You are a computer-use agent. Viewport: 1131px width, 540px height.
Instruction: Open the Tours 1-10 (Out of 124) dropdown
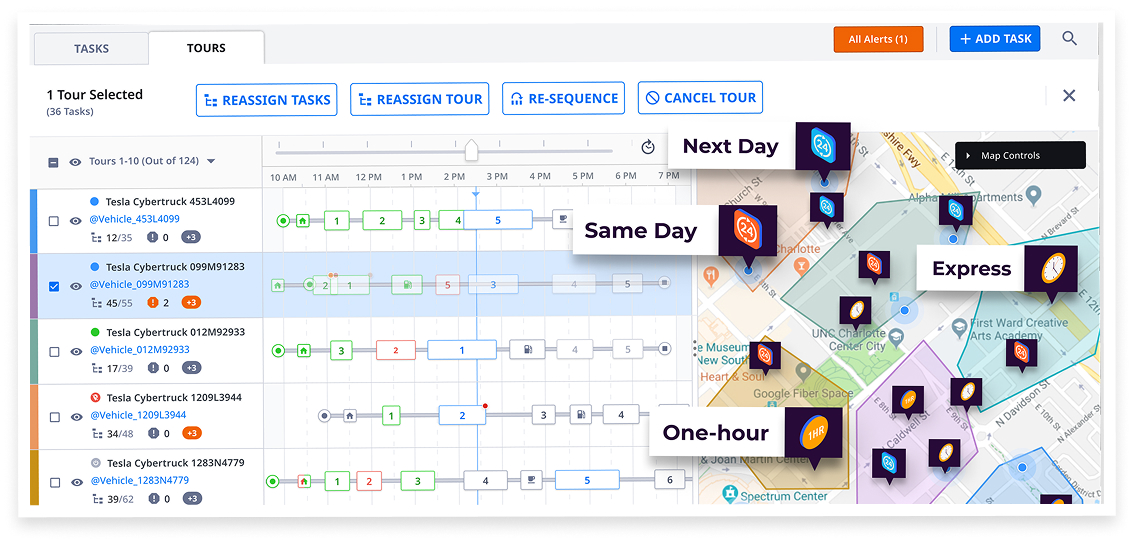[152, 161]
